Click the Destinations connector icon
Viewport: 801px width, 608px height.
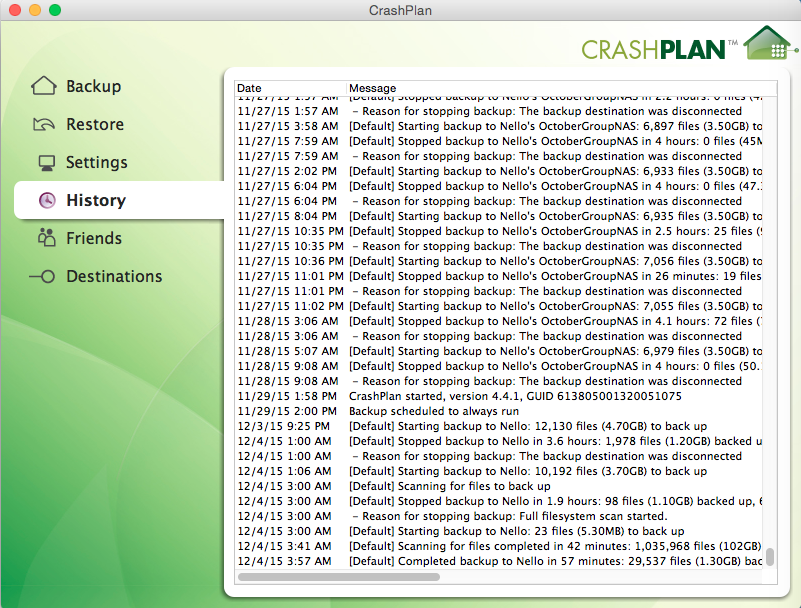(x=42, y=276)
